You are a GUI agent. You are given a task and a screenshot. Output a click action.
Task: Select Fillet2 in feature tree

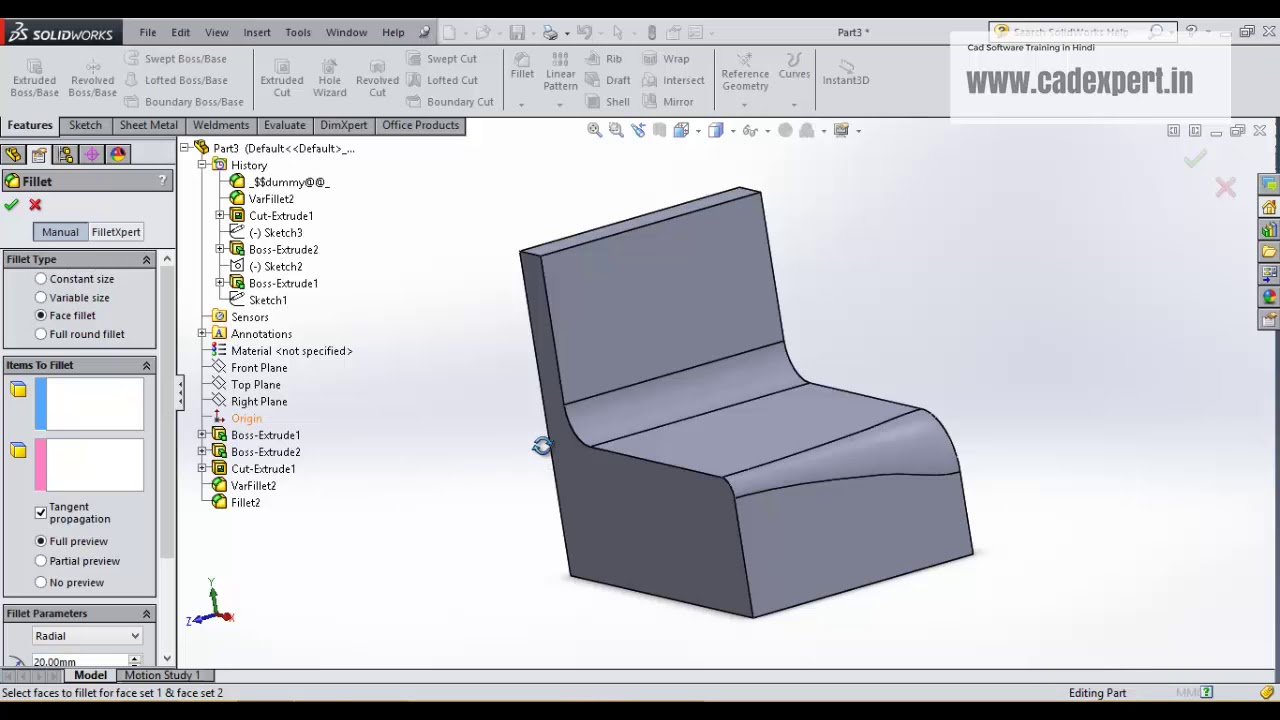tap(245, 503)
